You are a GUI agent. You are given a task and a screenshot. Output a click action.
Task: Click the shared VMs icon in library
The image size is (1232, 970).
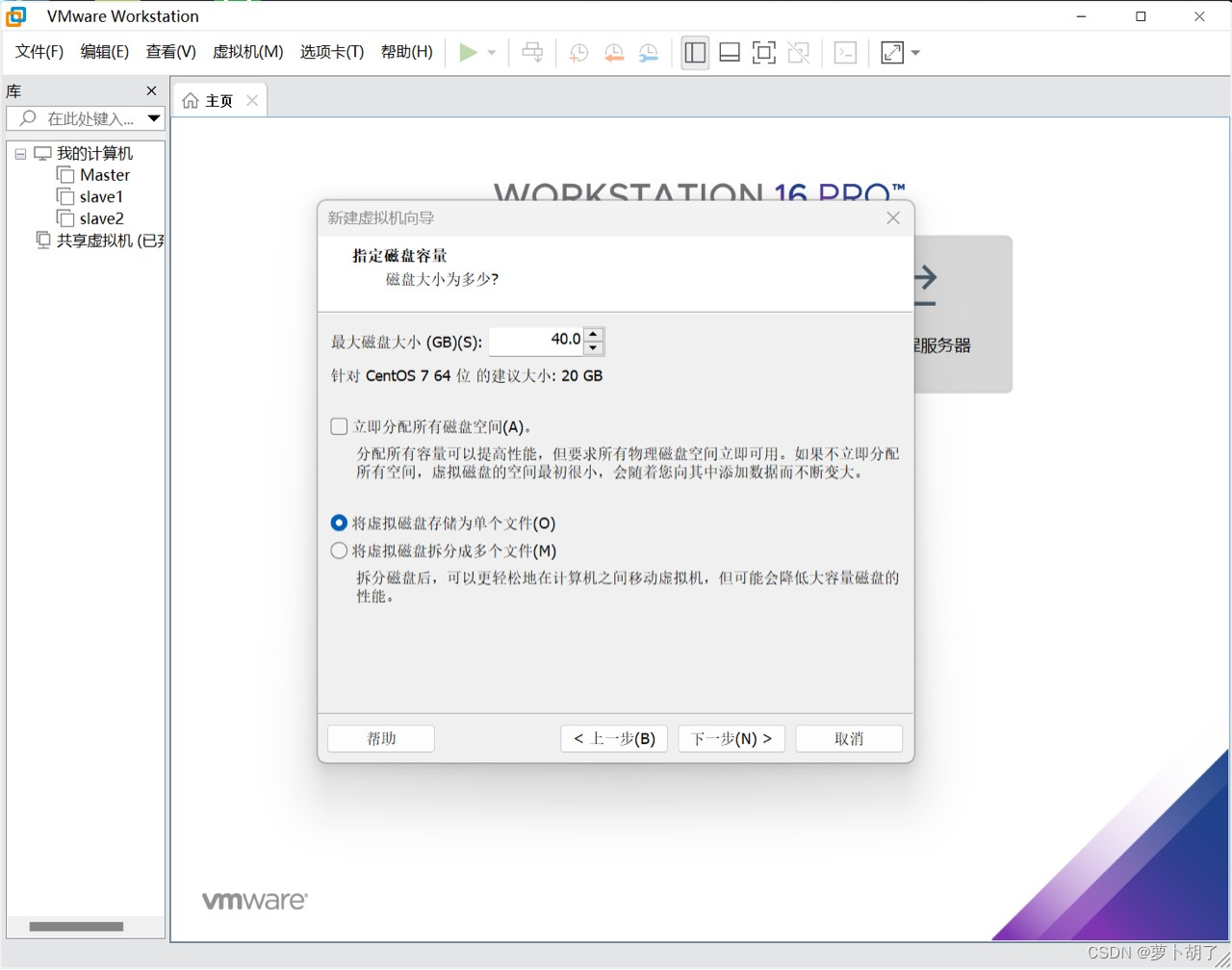[x=43, y=241]
